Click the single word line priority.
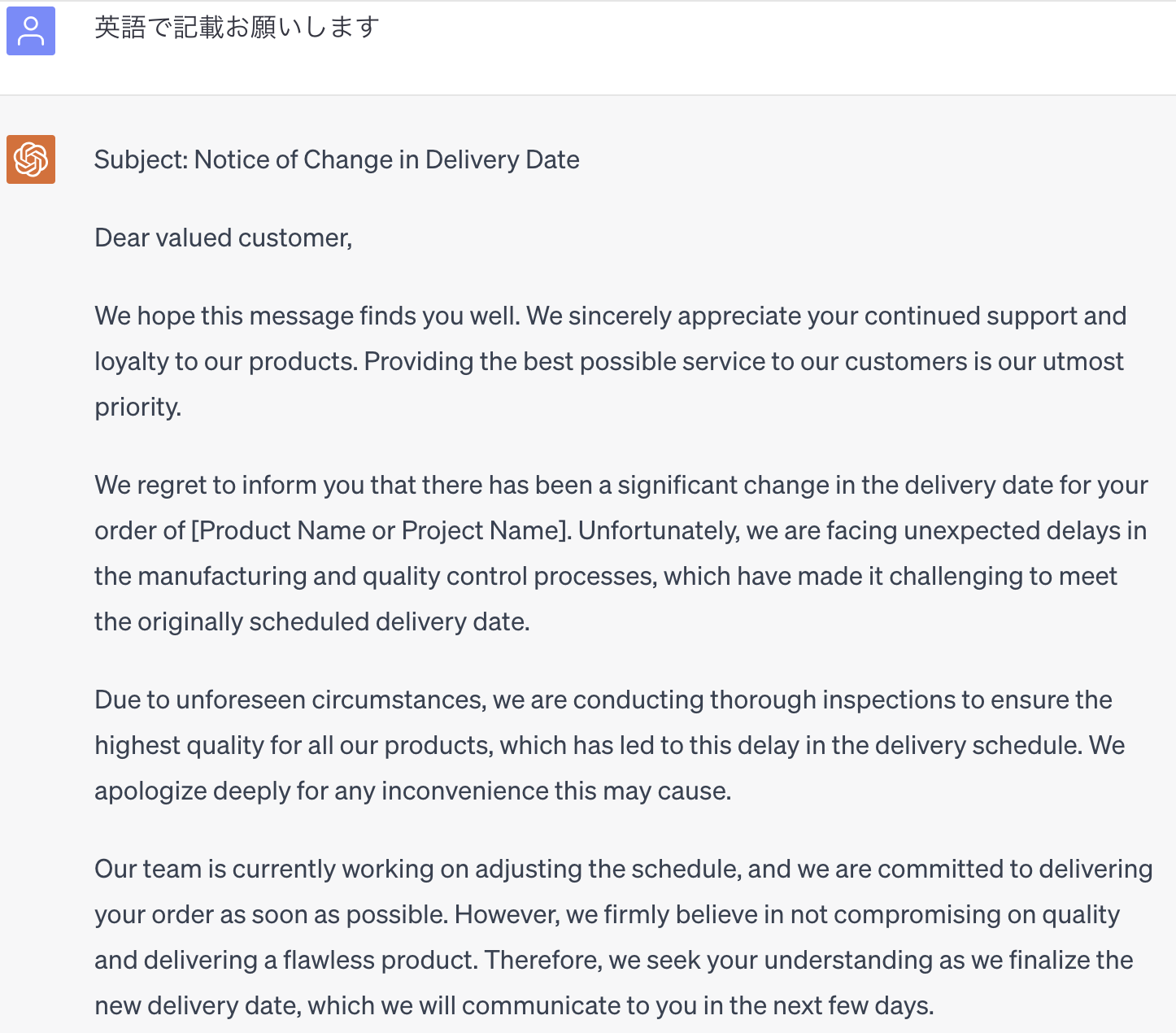Image resolution: width=1176 pixels, height=1033 pixels. point(138,407)
